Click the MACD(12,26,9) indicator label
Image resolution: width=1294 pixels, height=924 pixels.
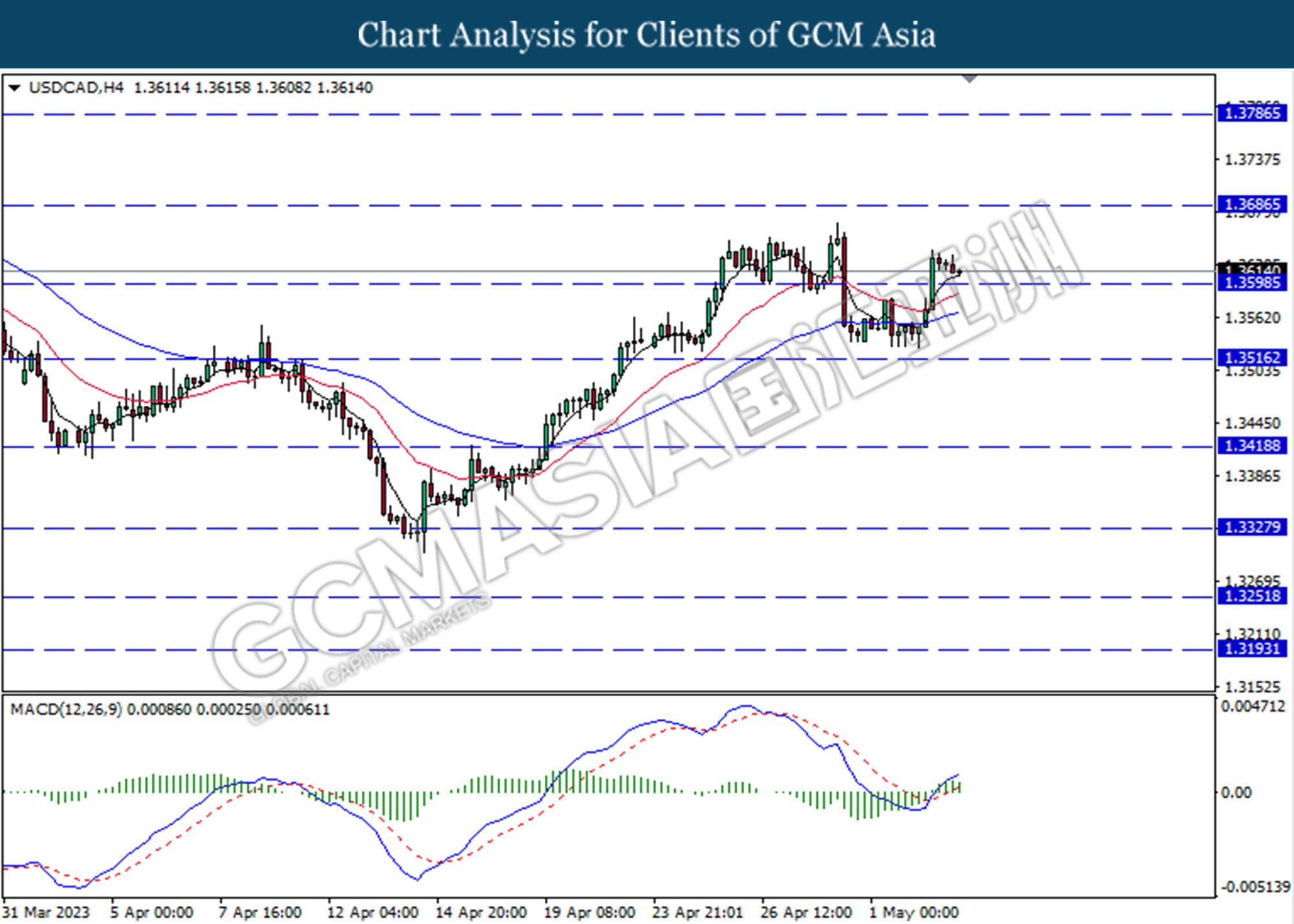[x=66, y=710]
